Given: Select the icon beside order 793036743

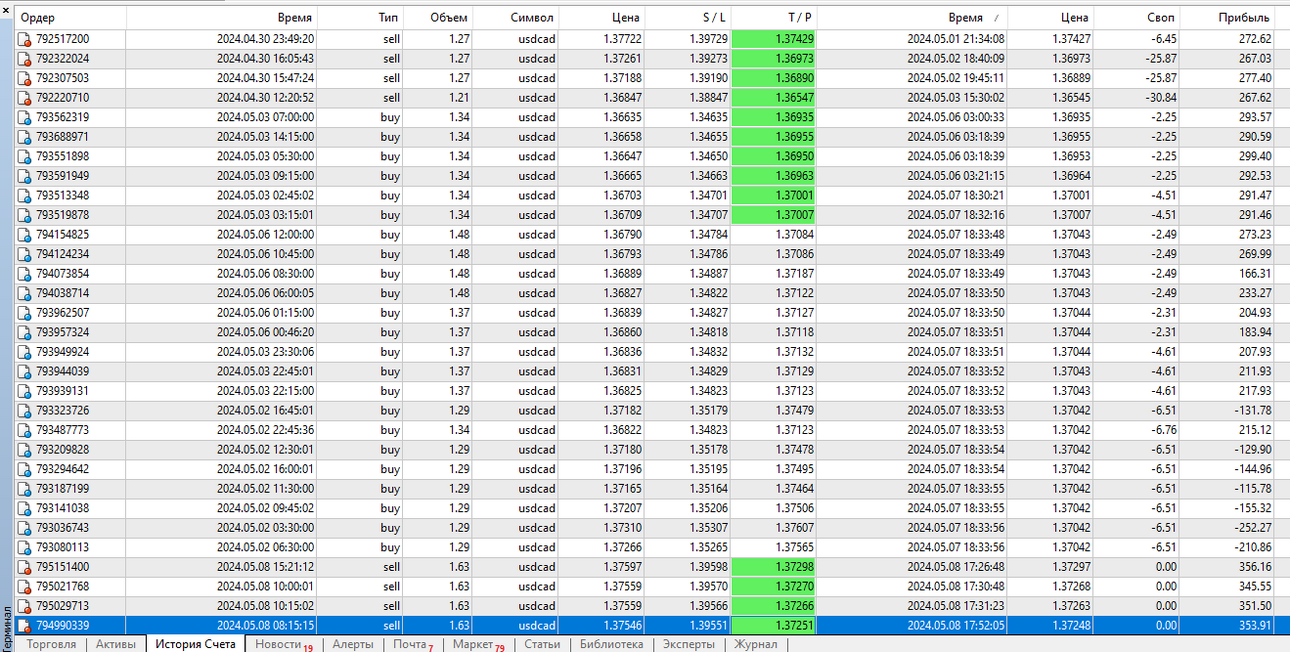Looking at the screenshot, I should (24, 528).
